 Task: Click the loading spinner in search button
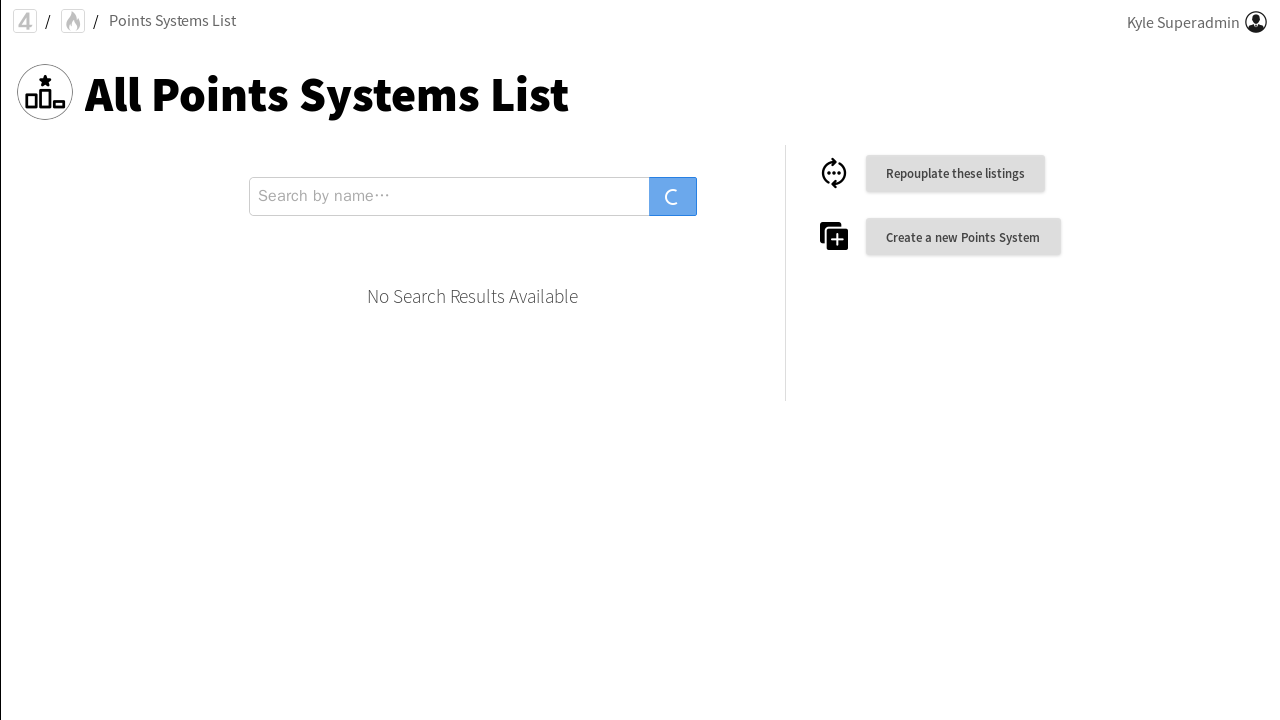[x=672, y=197]
